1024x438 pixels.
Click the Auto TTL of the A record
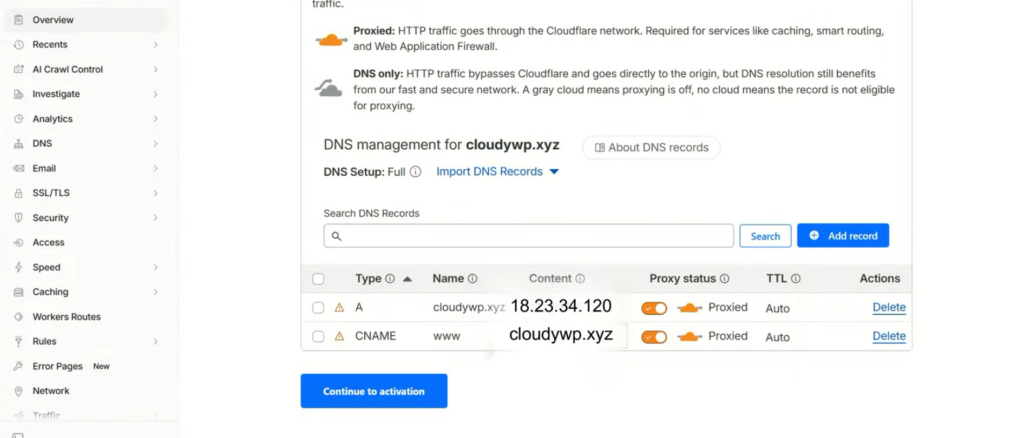[x=777, y=308]
